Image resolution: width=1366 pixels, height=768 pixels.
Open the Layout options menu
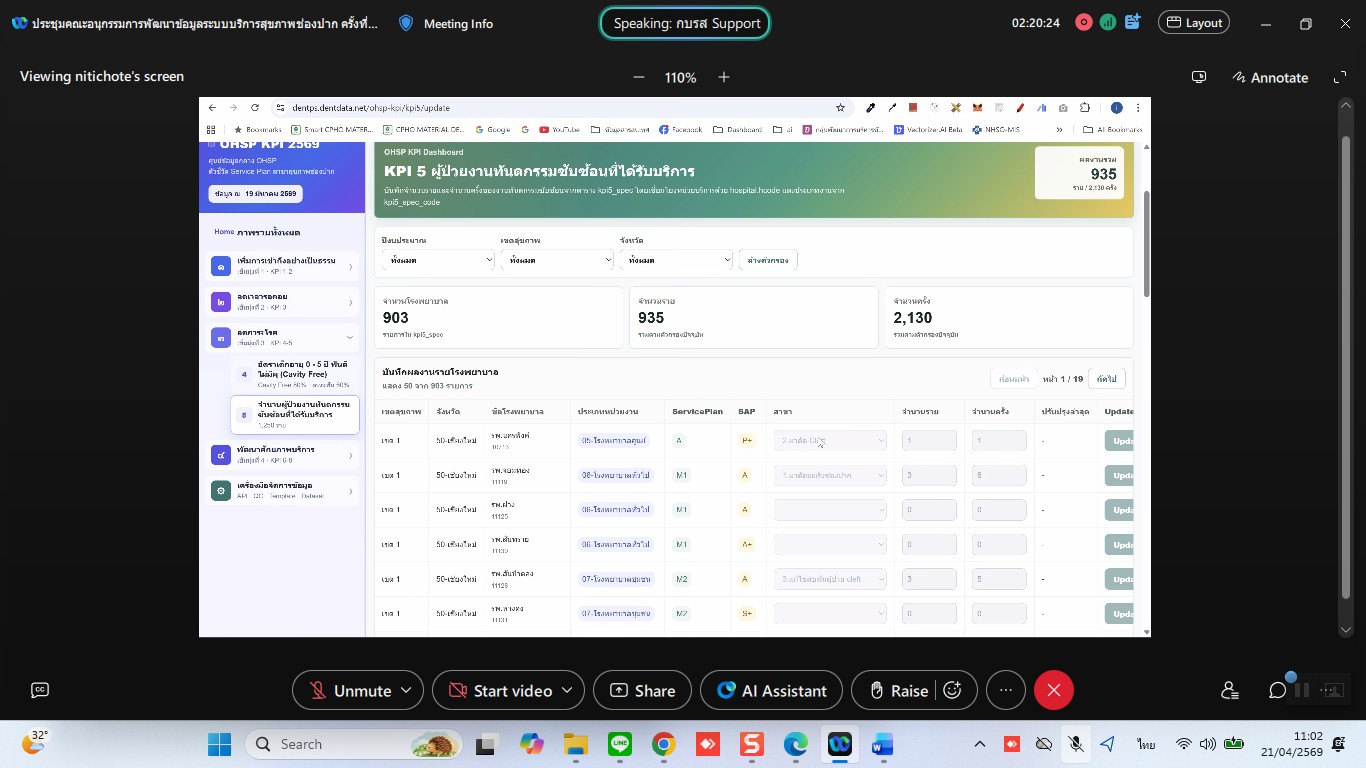1193,22
